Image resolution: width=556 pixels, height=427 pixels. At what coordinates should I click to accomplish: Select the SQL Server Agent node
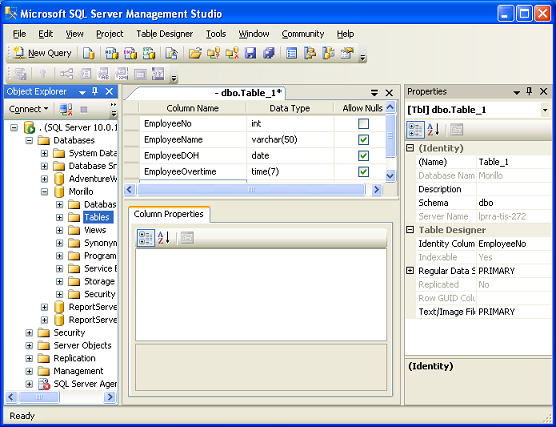(x=85, y=384)
